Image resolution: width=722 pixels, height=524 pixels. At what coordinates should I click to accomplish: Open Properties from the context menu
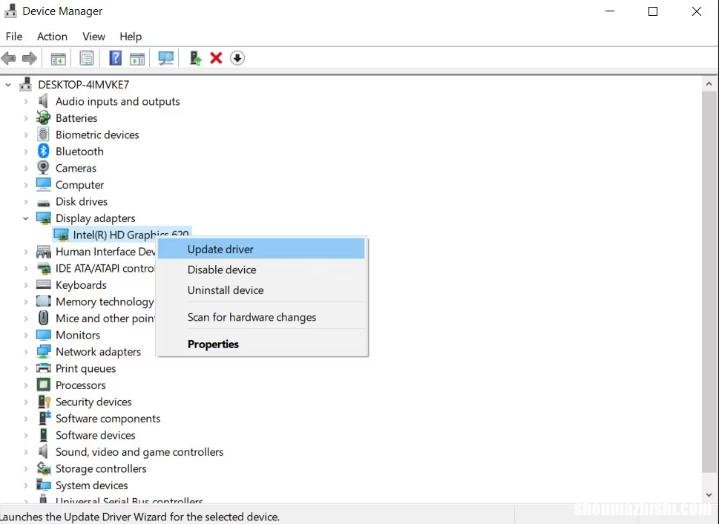coord(262,344)
